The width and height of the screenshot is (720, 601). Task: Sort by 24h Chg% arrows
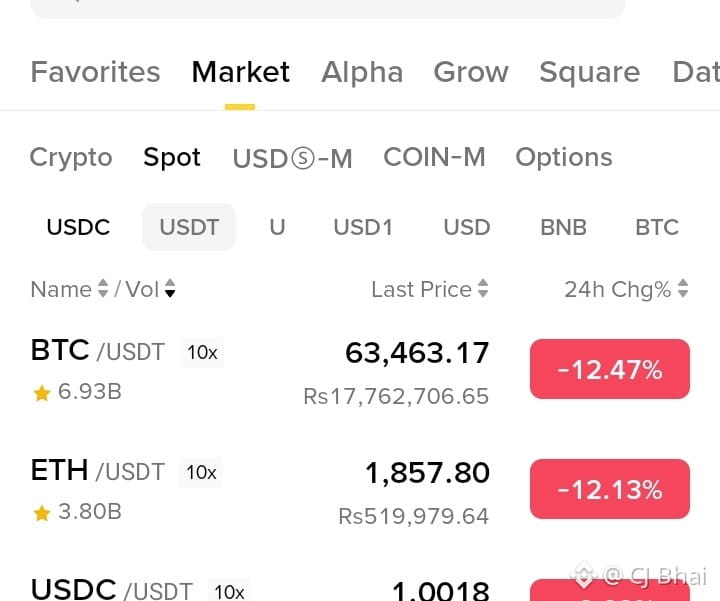[683, 289]
